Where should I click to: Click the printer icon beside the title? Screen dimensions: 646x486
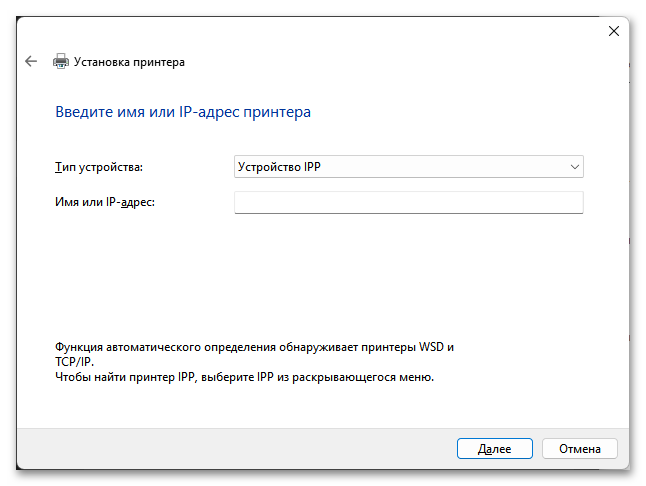61,62
